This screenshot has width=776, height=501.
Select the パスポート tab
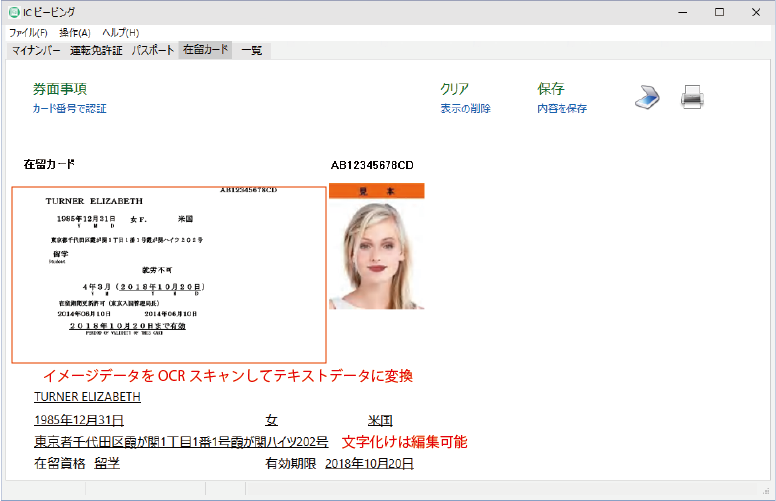click(154, 50)
